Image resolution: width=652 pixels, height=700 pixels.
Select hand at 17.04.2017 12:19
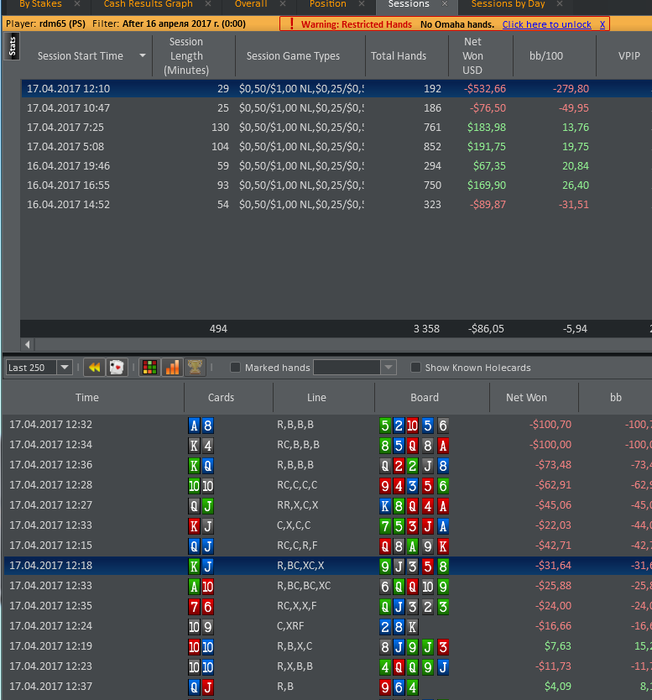coord(328,646)
